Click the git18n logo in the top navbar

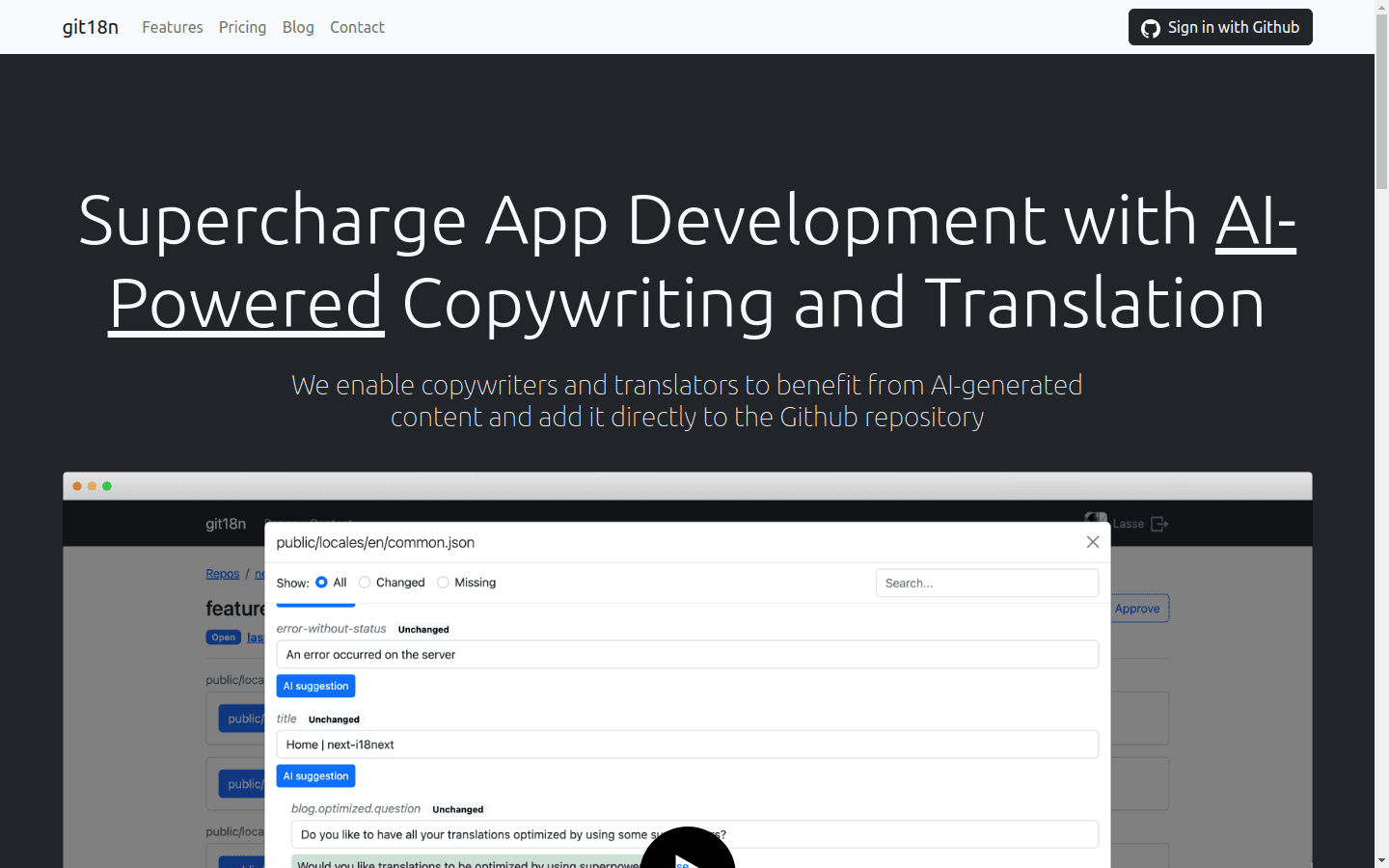tap(90, 27)
